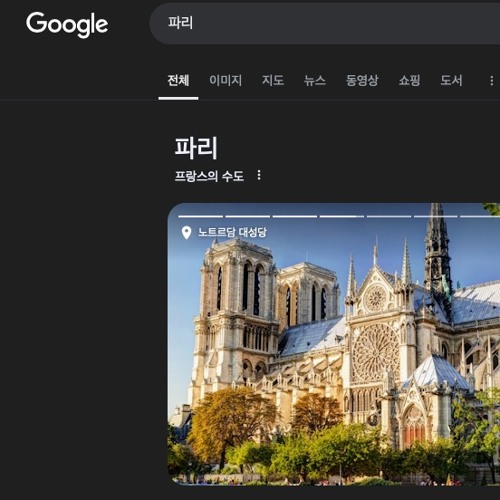The image size is (500, 500).
Task: Open the 지도 tab
Action: (x=273, y=80)
